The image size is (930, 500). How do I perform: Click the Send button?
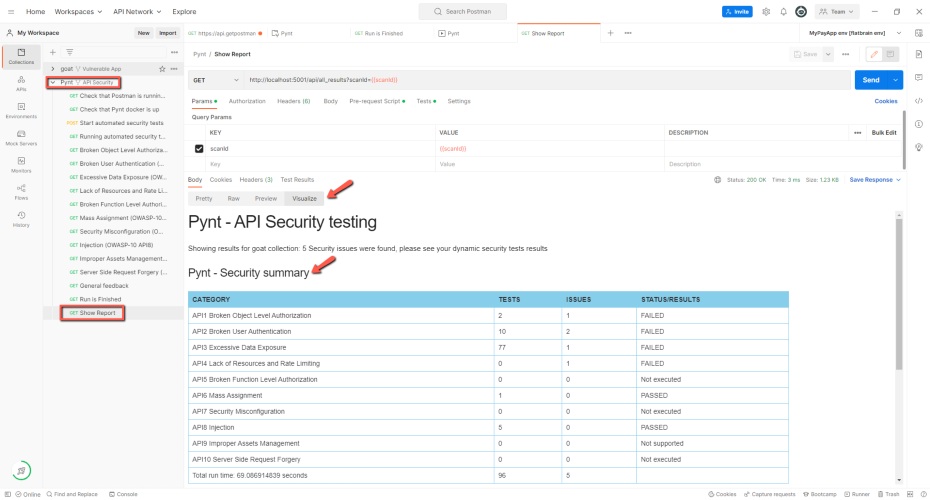[x=871, y=80]
